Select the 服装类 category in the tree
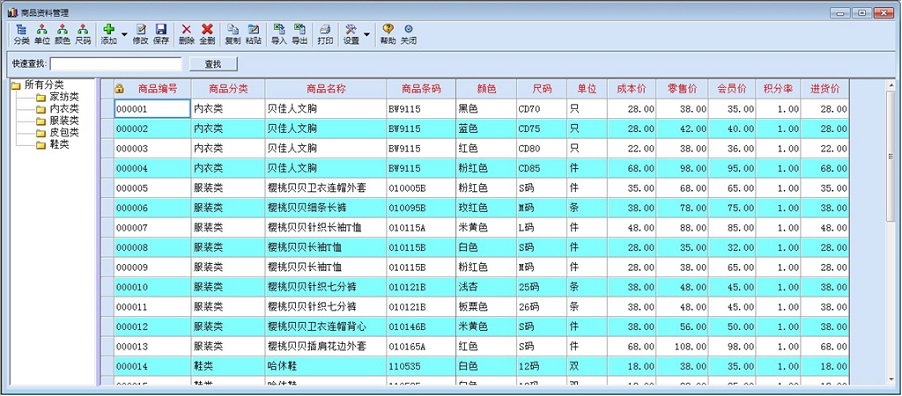The image size is (902, 396). click(58, 121)
